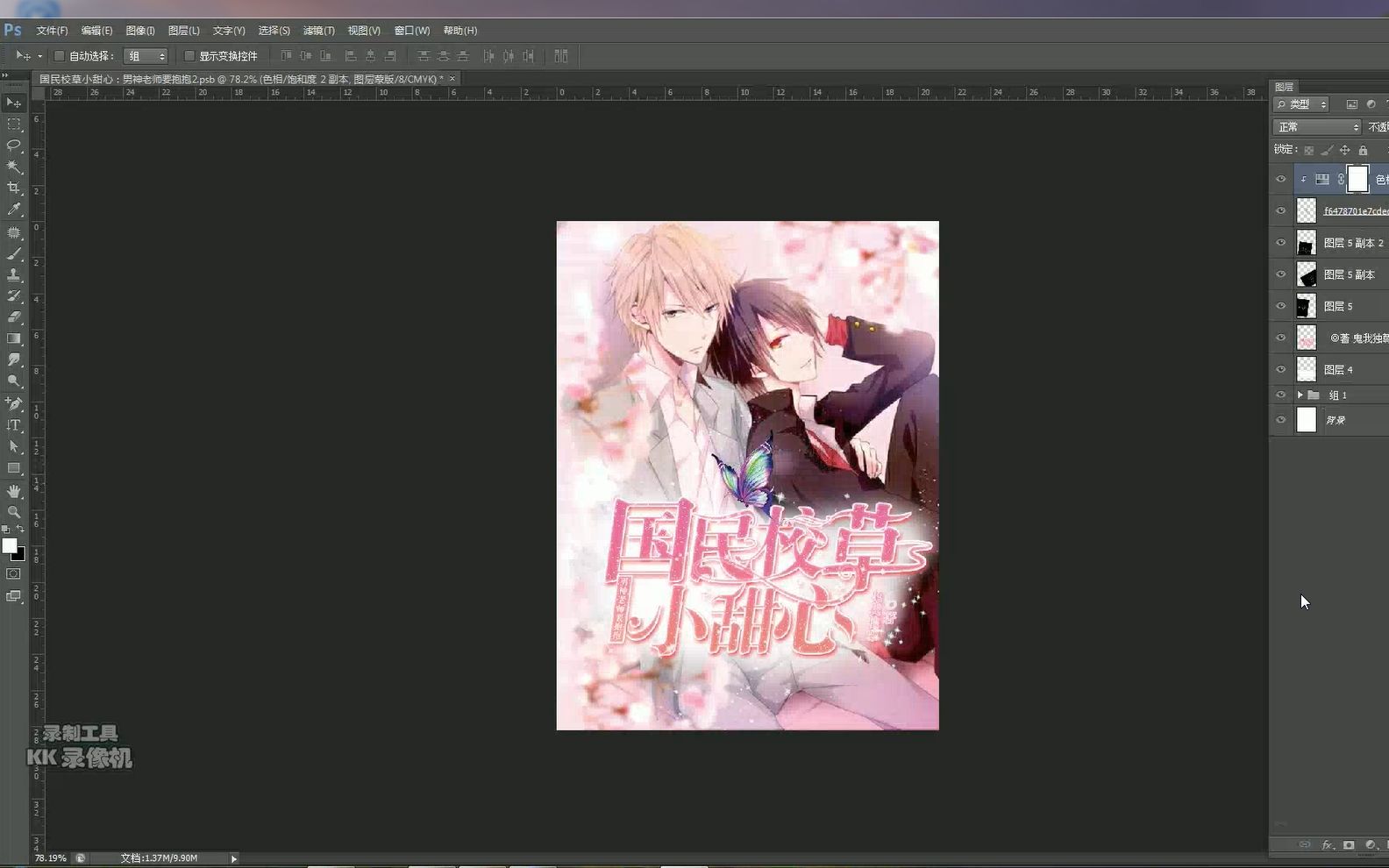The image size is (1389, 868).
Task: Select the Gradient tool
Action: tap(14, 338)
